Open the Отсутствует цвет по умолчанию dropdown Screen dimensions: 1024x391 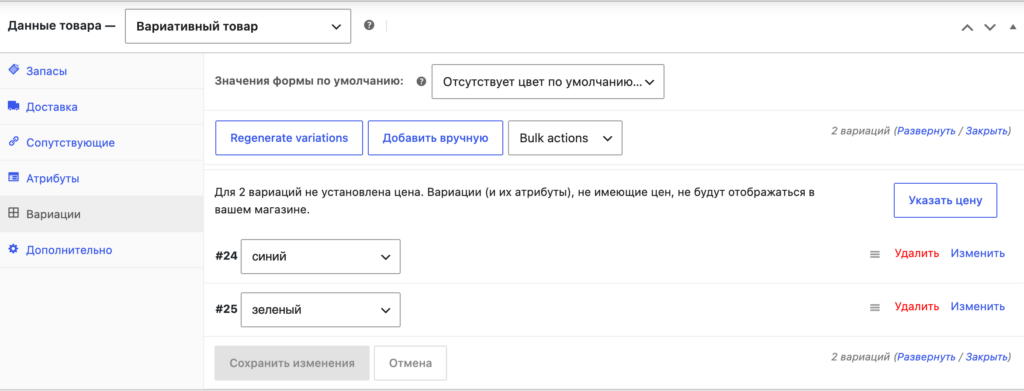tap(548, 82)
